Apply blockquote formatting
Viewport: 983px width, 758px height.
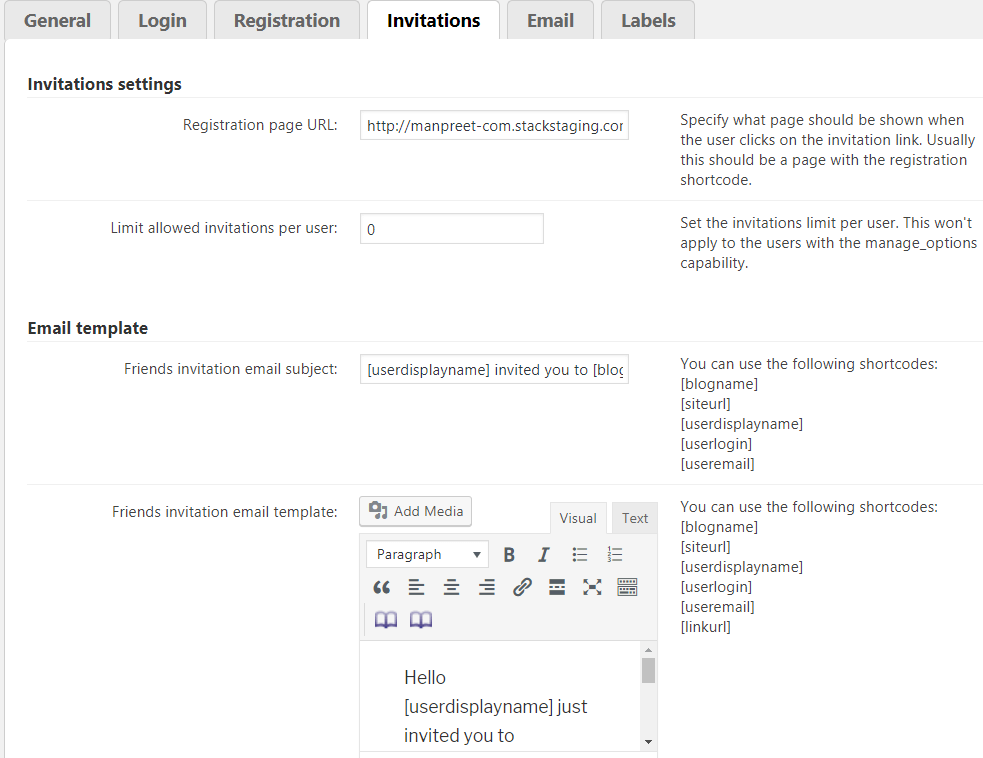click(381, 587)
